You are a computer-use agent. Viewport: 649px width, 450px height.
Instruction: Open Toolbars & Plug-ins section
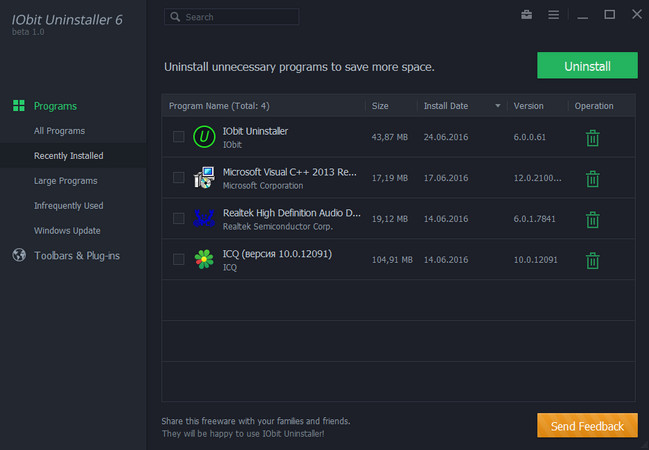point(77,255)
